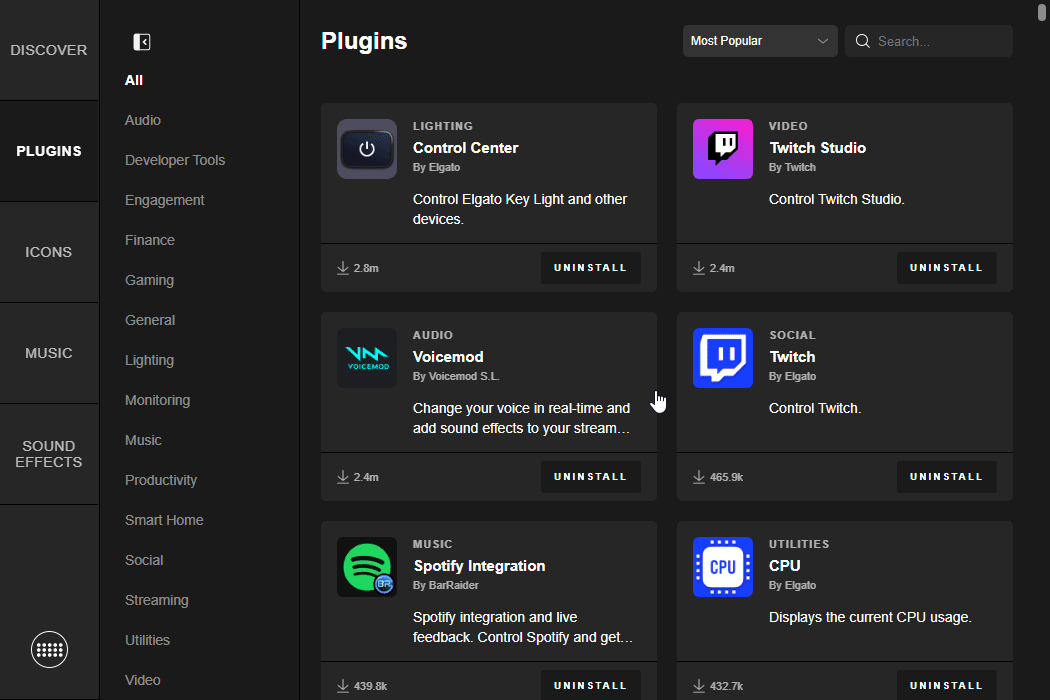Click the 'Control Twitch Studio.' description

(x=836, y=200)
